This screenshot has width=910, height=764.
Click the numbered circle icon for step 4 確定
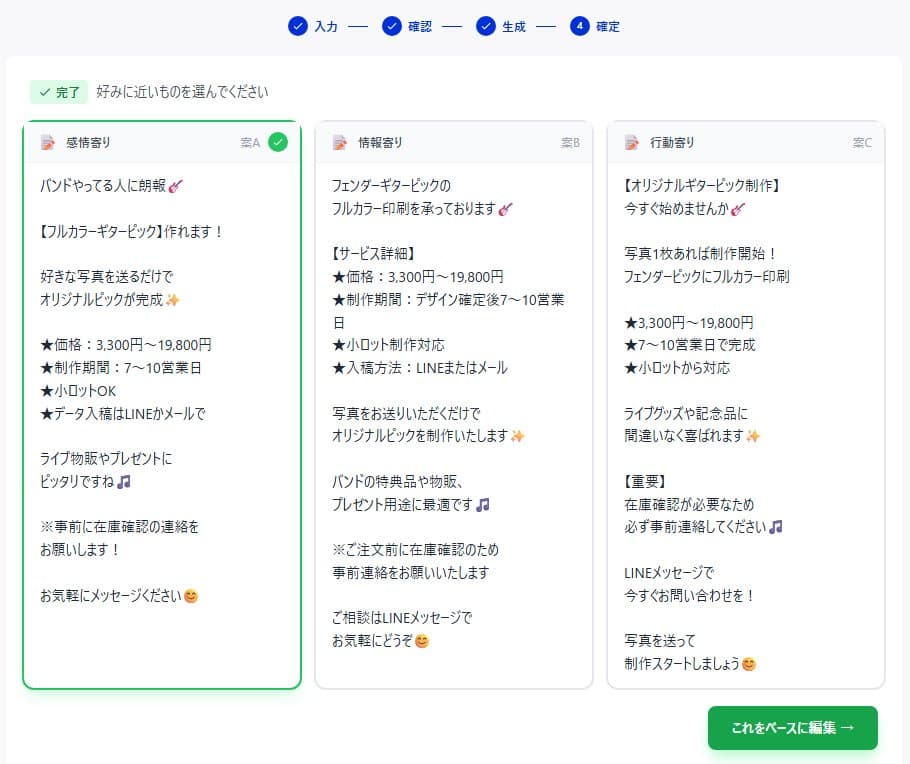[x=581, y=27]
